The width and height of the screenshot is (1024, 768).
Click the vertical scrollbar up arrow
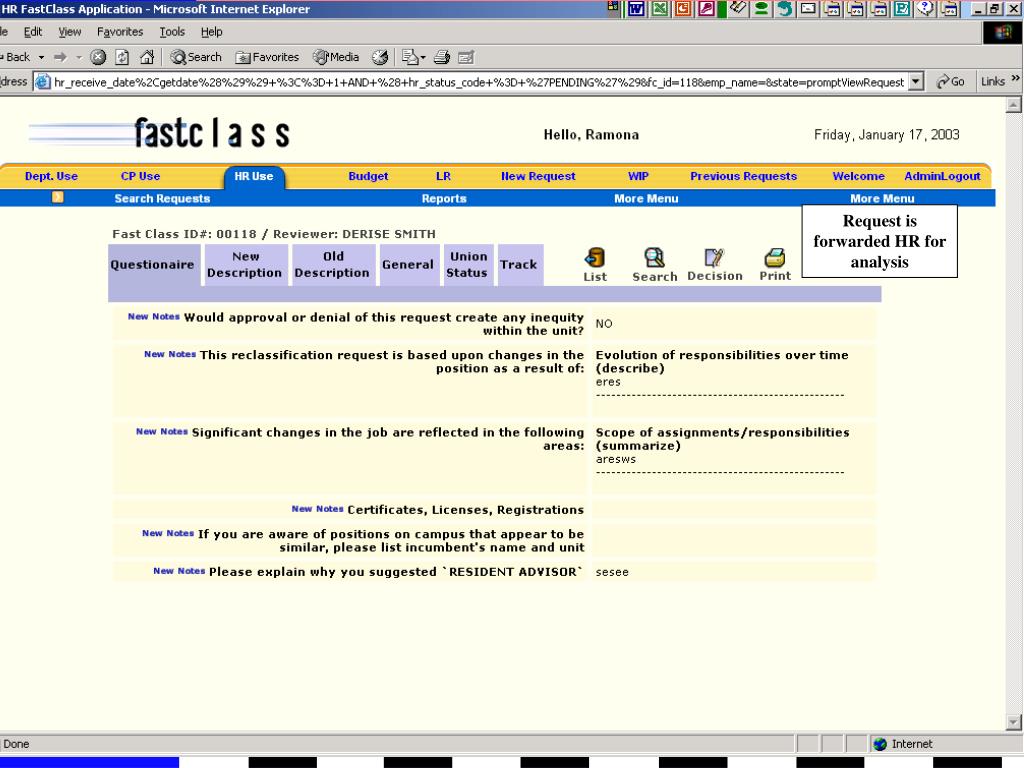pos(1014,104)
